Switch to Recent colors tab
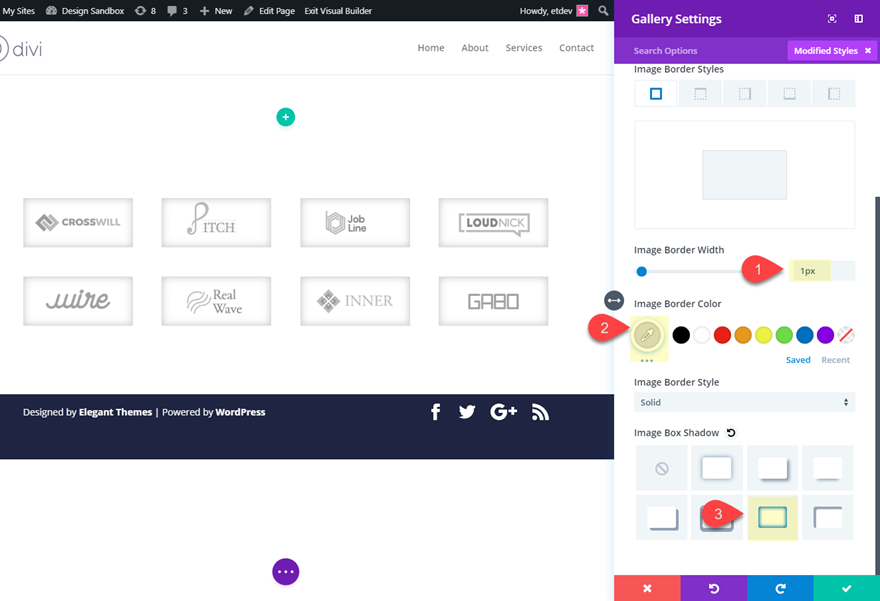This screenshot has height=601, width=880. (x=836, y=360)
